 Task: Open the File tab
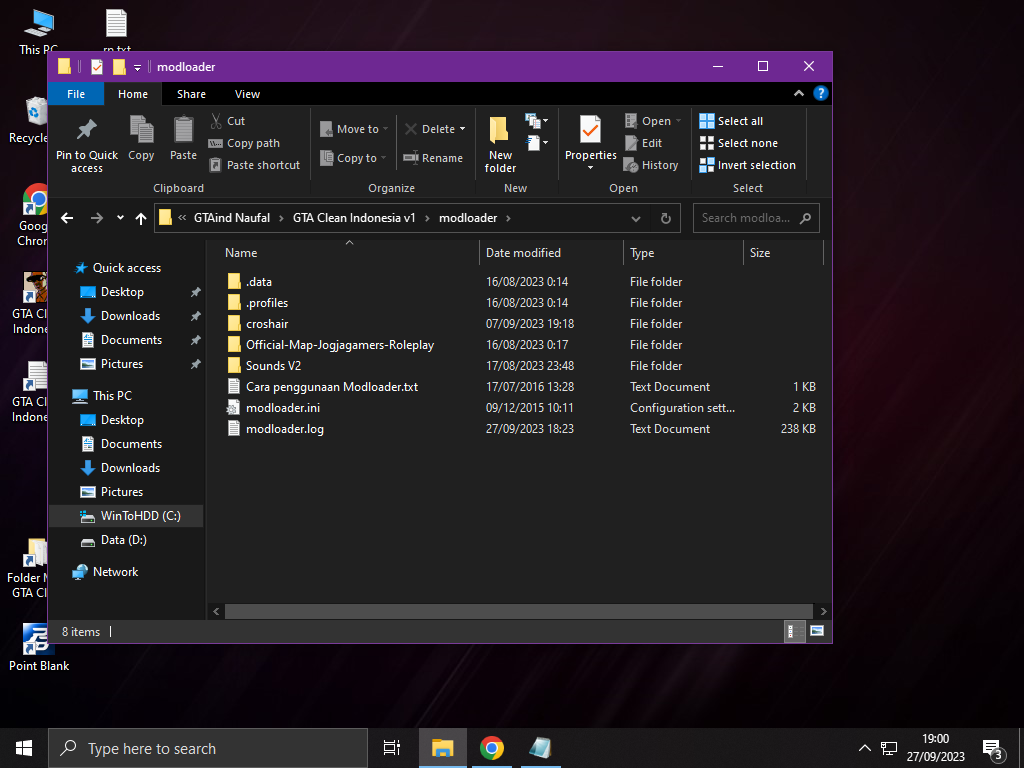pos(76,94)
